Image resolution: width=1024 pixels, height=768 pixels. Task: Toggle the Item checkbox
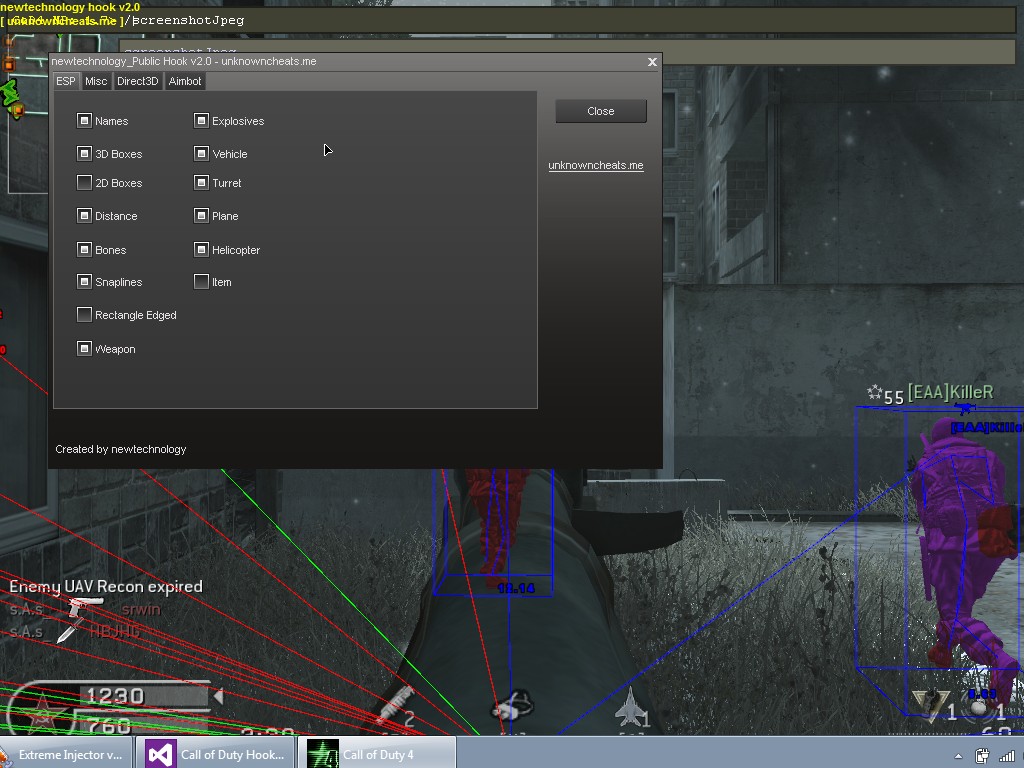pos(202,282)
